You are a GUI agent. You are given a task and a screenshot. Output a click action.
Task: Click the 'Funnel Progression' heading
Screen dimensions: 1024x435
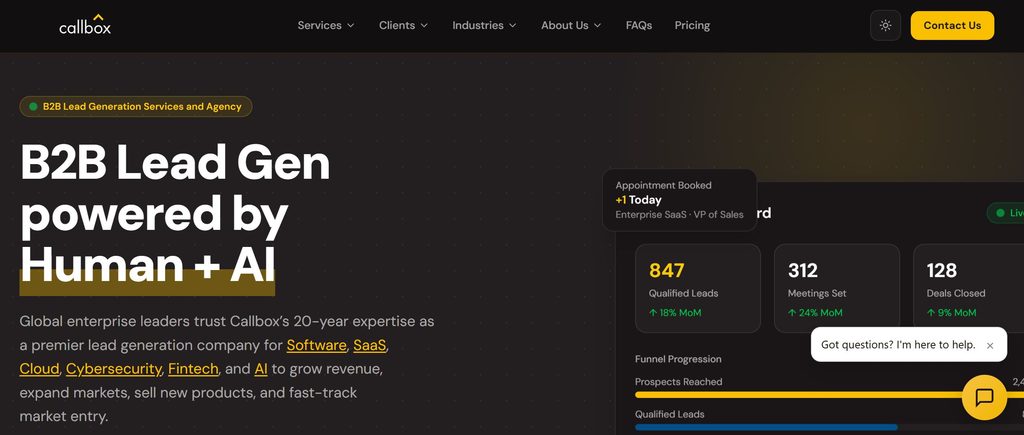678,359
